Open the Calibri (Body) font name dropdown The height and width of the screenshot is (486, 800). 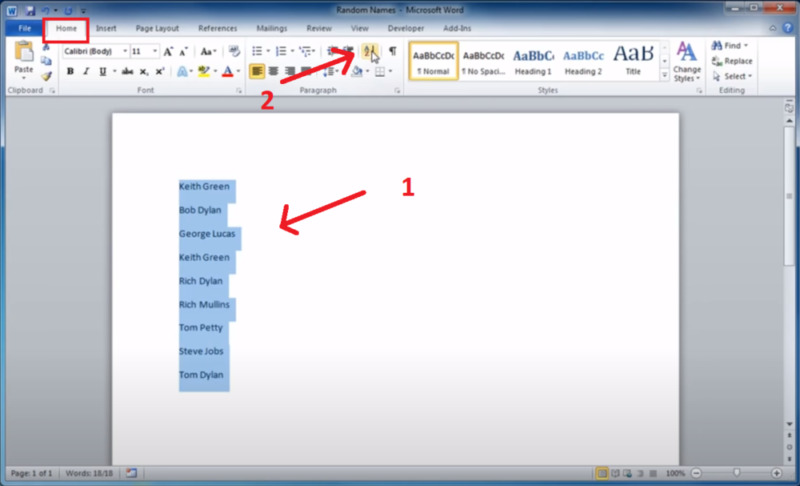(x=124, y=52)
